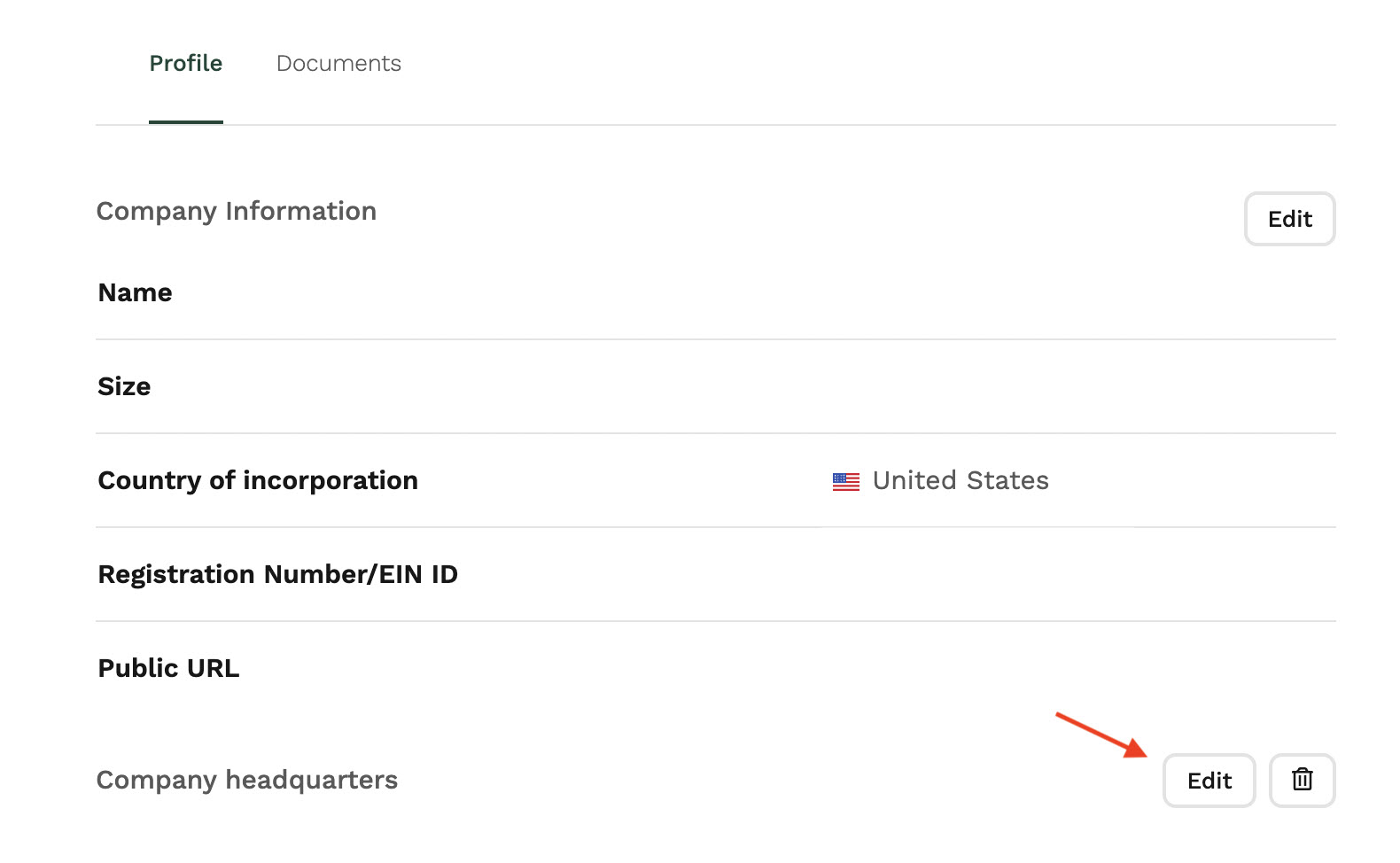Click the Company Information heading
The height and width of the screenshot is (863, 1400).
pos(237,211)
